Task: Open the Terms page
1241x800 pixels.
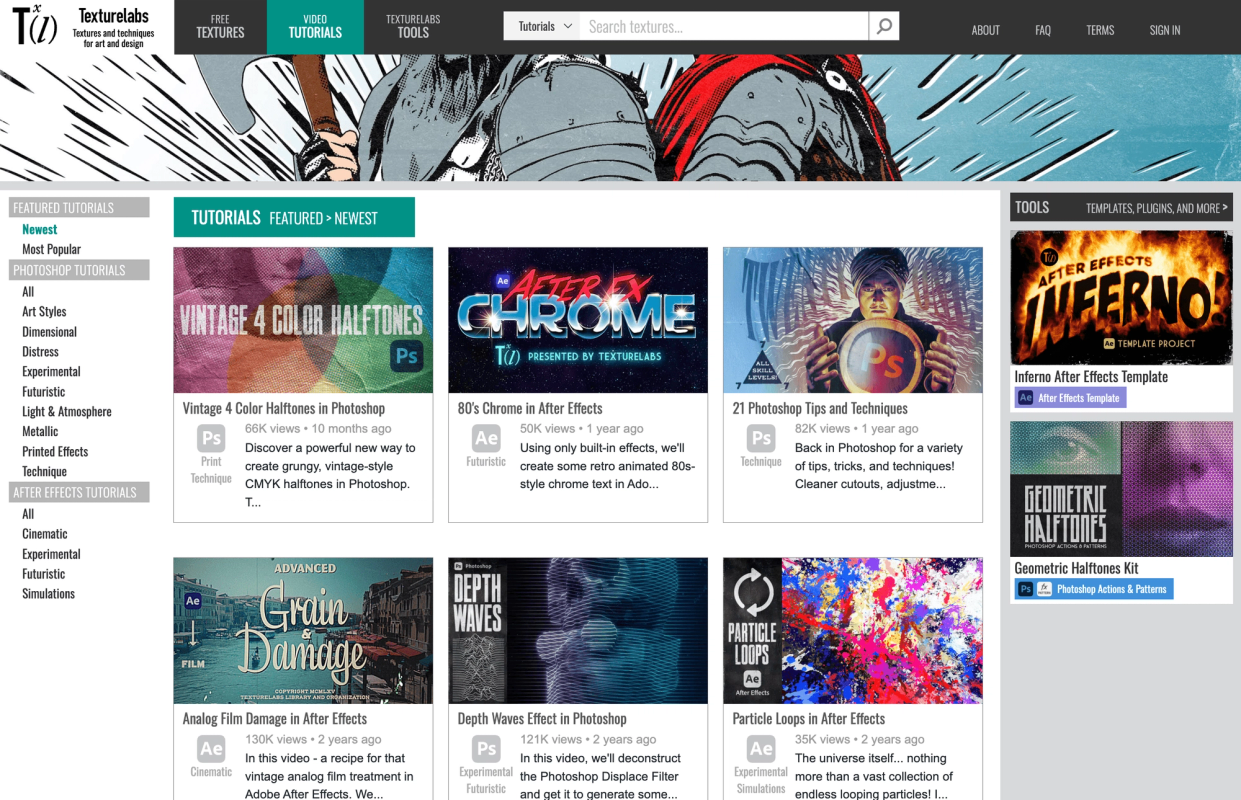Action: coord(1100,30)
